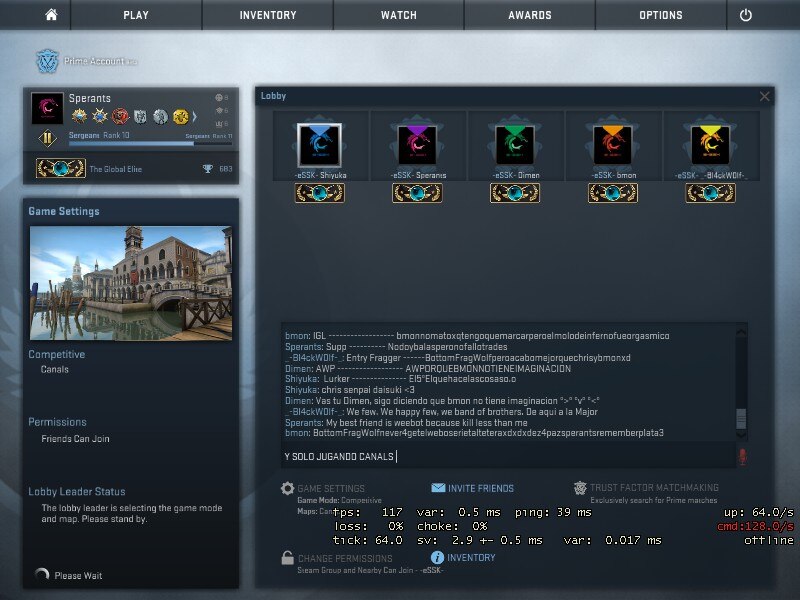
Task: Click Bl4ckW0lf's Global Elite rank badge
Action: [710, 193]
